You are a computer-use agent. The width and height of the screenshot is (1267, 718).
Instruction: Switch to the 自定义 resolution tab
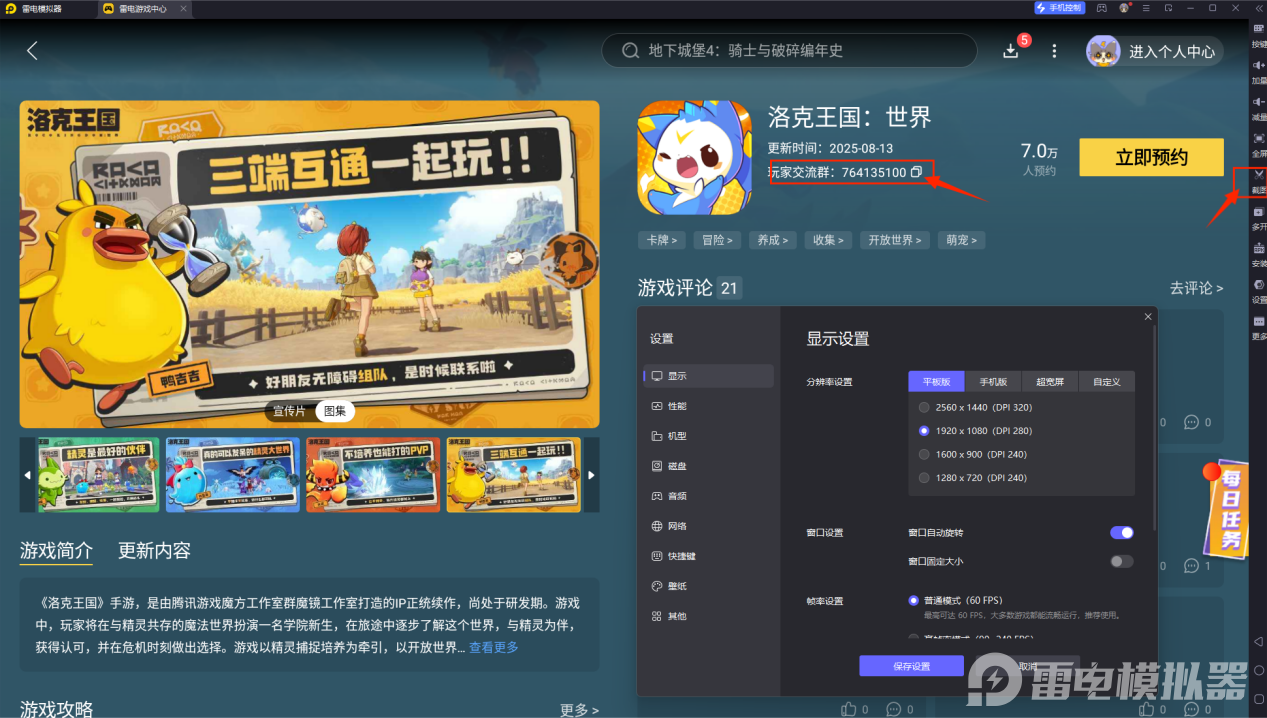tap(1107, 382)
